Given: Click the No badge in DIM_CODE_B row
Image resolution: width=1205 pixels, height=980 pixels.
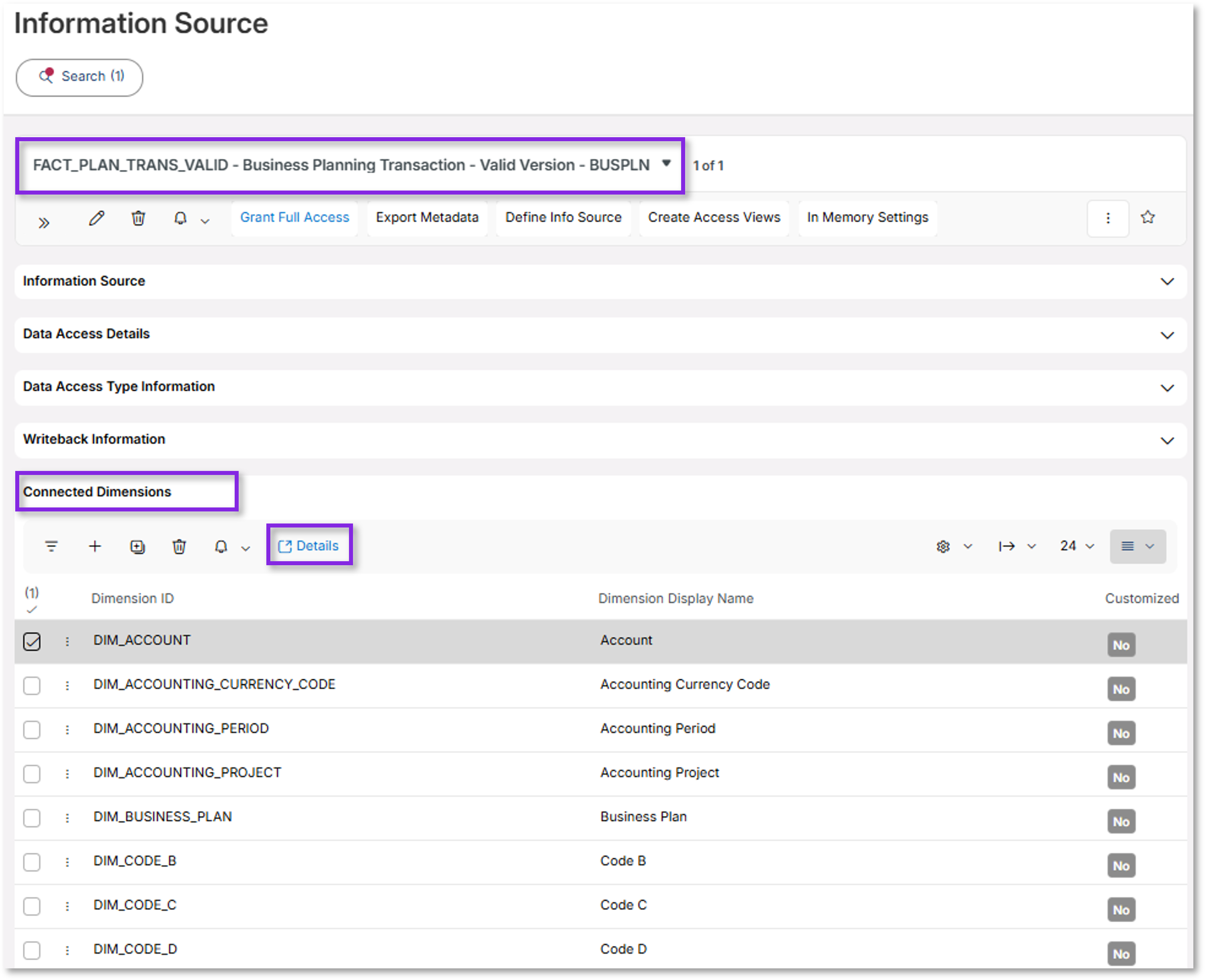Looking at the screenshot, I should click(1121, 866).
